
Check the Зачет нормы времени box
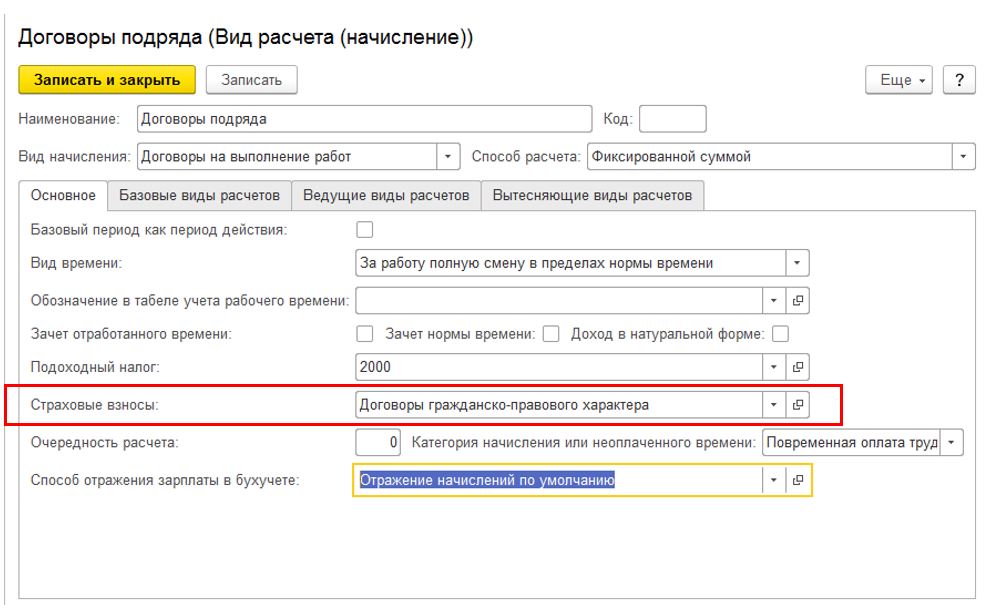(551, 334)
